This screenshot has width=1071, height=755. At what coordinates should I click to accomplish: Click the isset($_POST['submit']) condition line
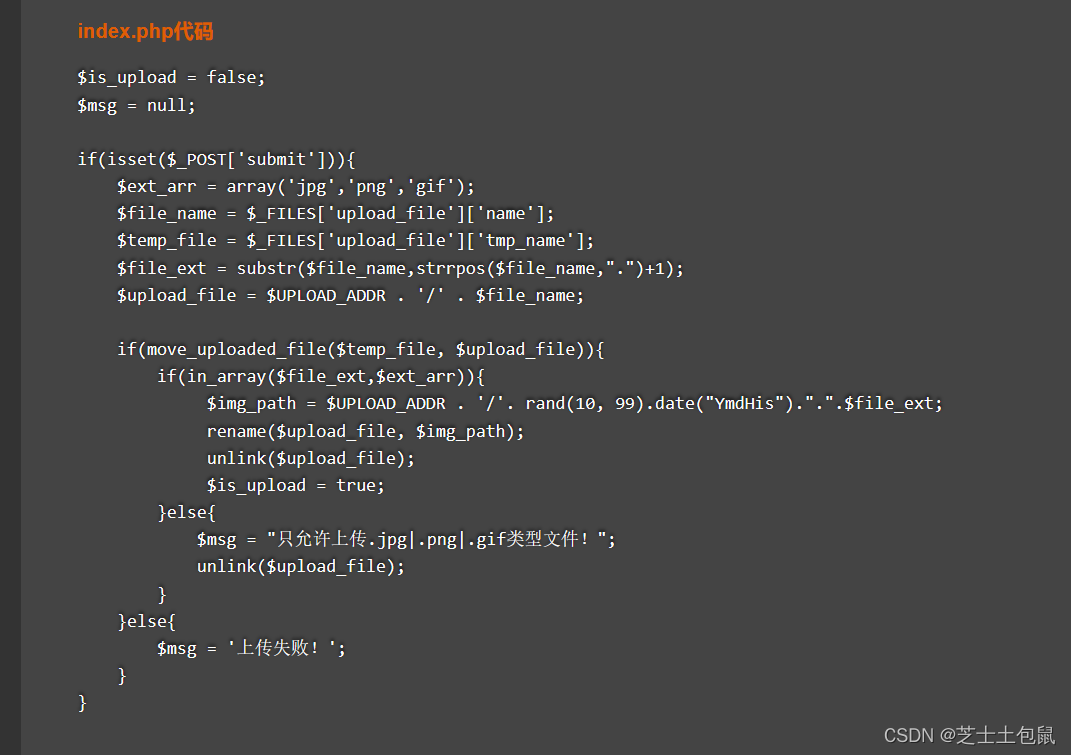point(216,160)
